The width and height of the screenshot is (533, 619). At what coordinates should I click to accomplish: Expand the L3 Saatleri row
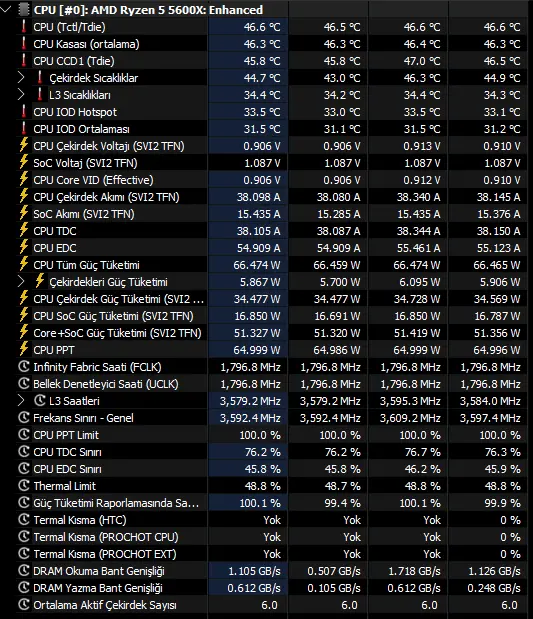[21, 401]
